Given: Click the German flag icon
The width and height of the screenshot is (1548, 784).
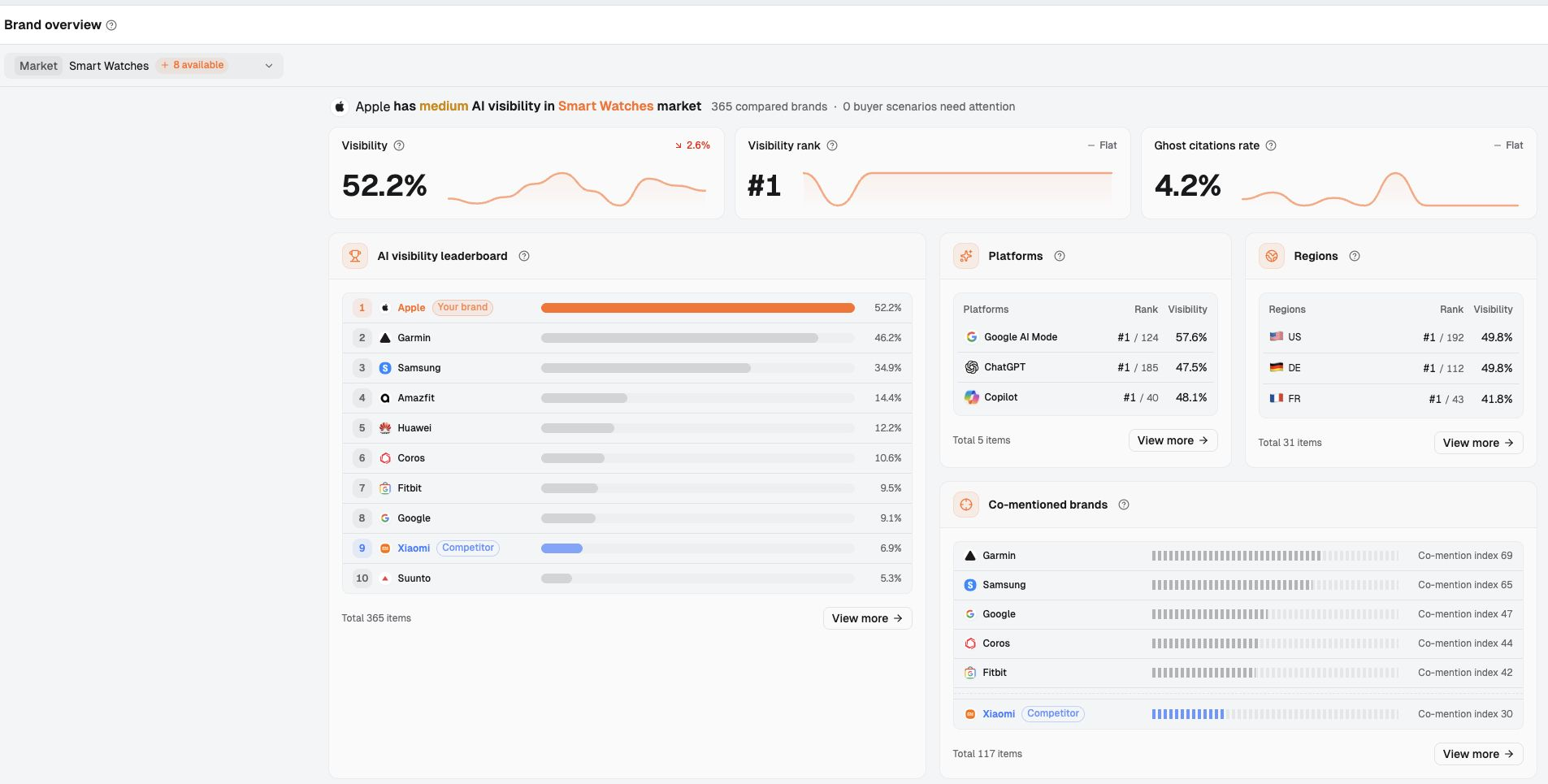Looking at the screenshot, I should click(x=1277, y=367).
